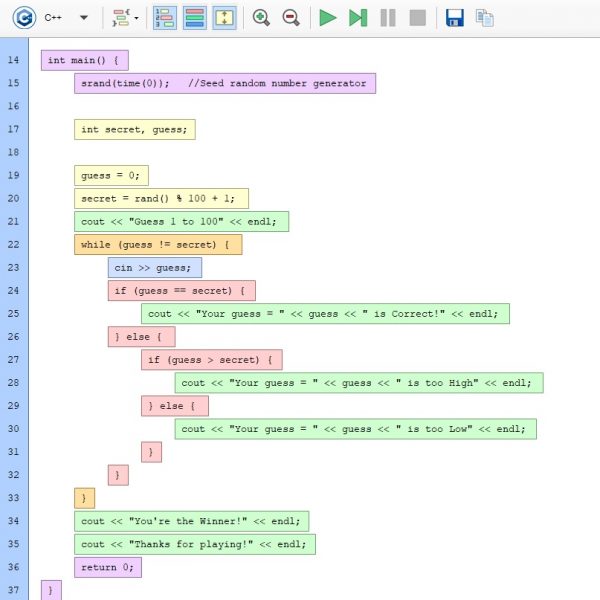This screenshot has width=600, height=600.
Task: Open the C++ language dropdown
Action: (83, 18)
